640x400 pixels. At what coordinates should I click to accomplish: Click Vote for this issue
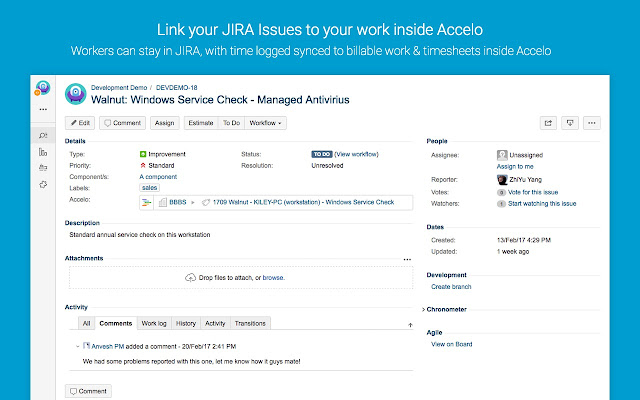pos(533,192)
